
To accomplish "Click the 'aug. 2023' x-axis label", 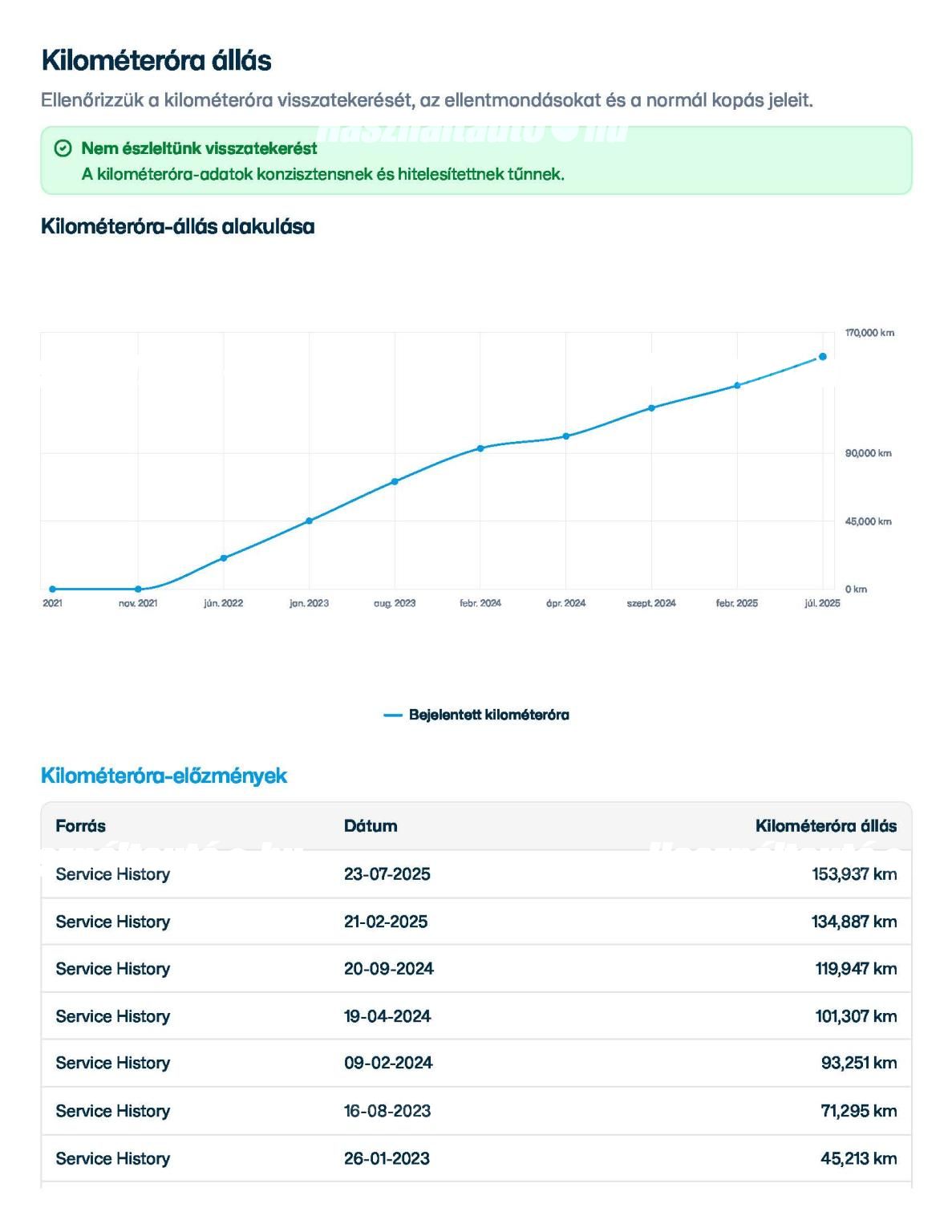I will tap(395, 603).
